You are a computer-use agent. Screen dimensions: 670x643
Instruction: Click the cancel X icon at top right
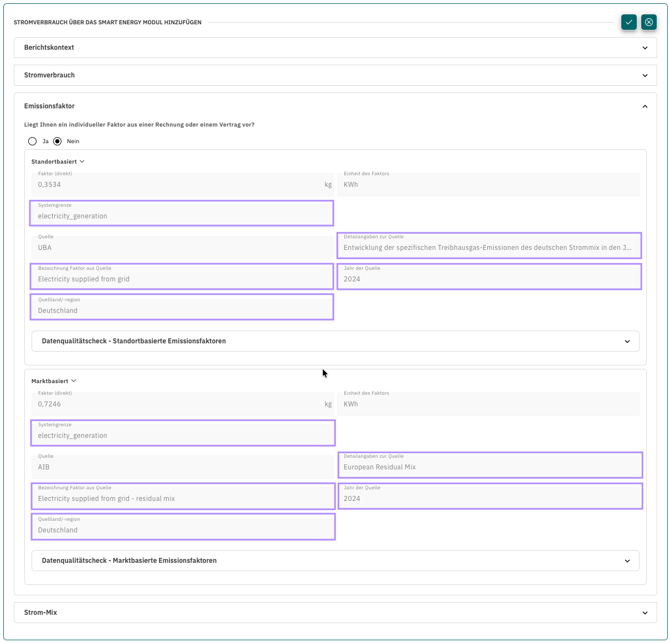pos(649,22)
